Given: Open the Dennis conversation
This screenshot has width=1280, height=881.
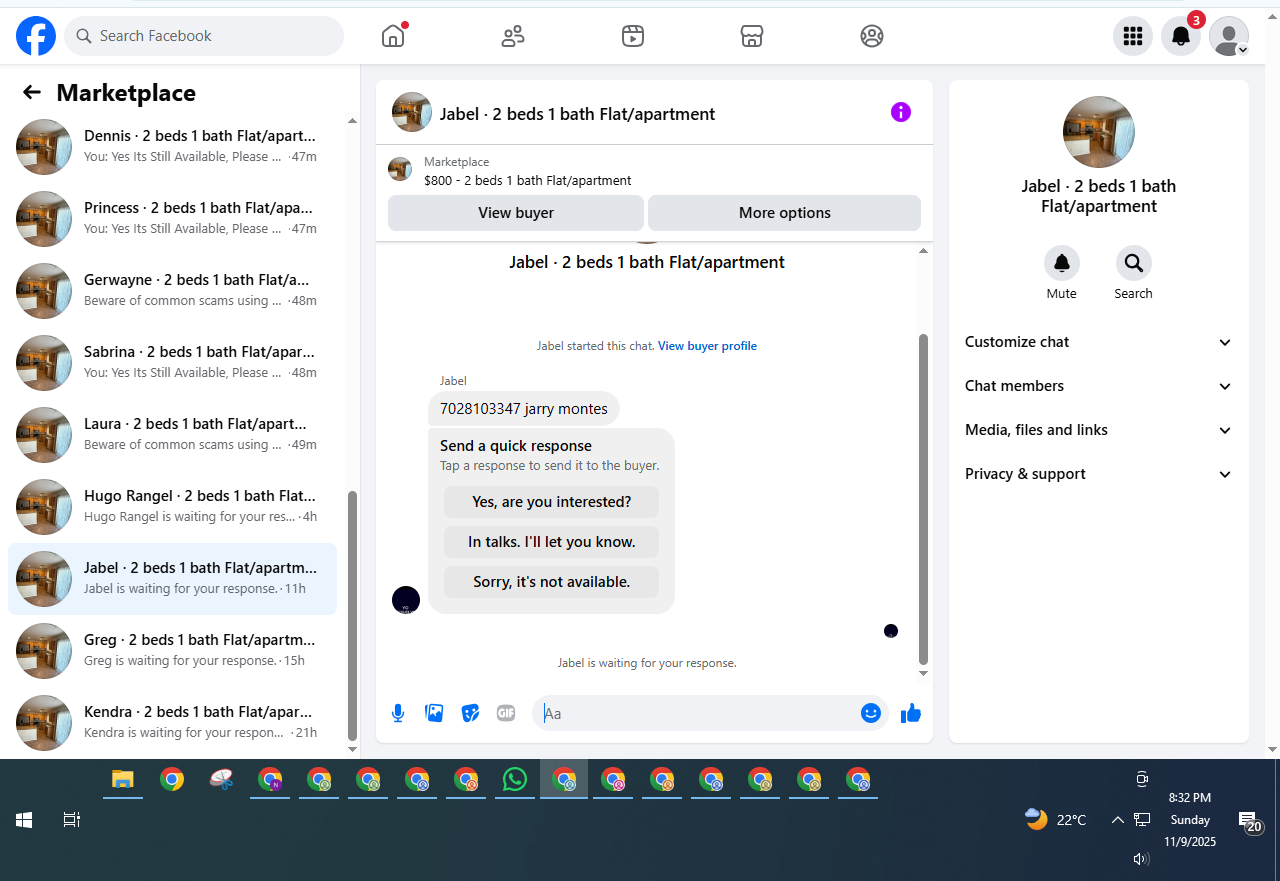Looking at the screenshot, I should click(172, 147).
